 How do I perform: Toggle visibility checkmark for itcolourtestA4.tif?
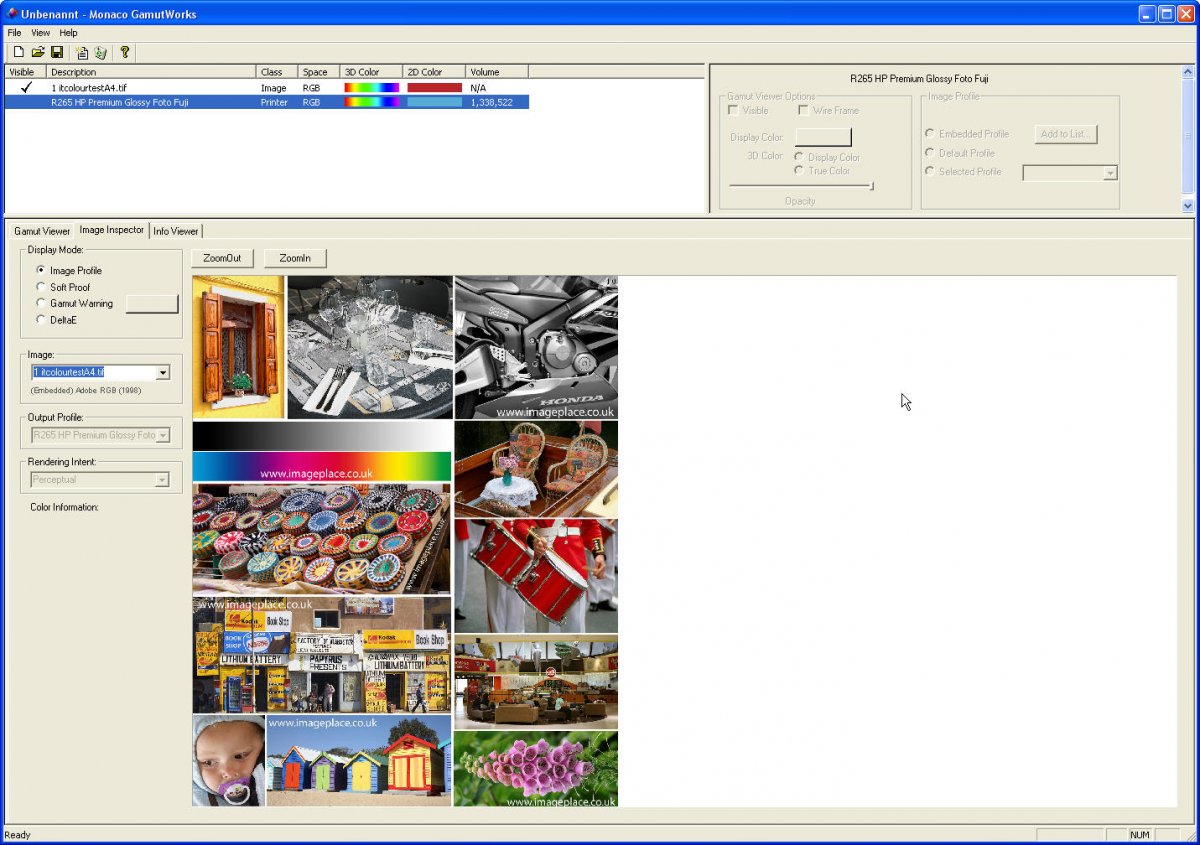tap(26, 88)
